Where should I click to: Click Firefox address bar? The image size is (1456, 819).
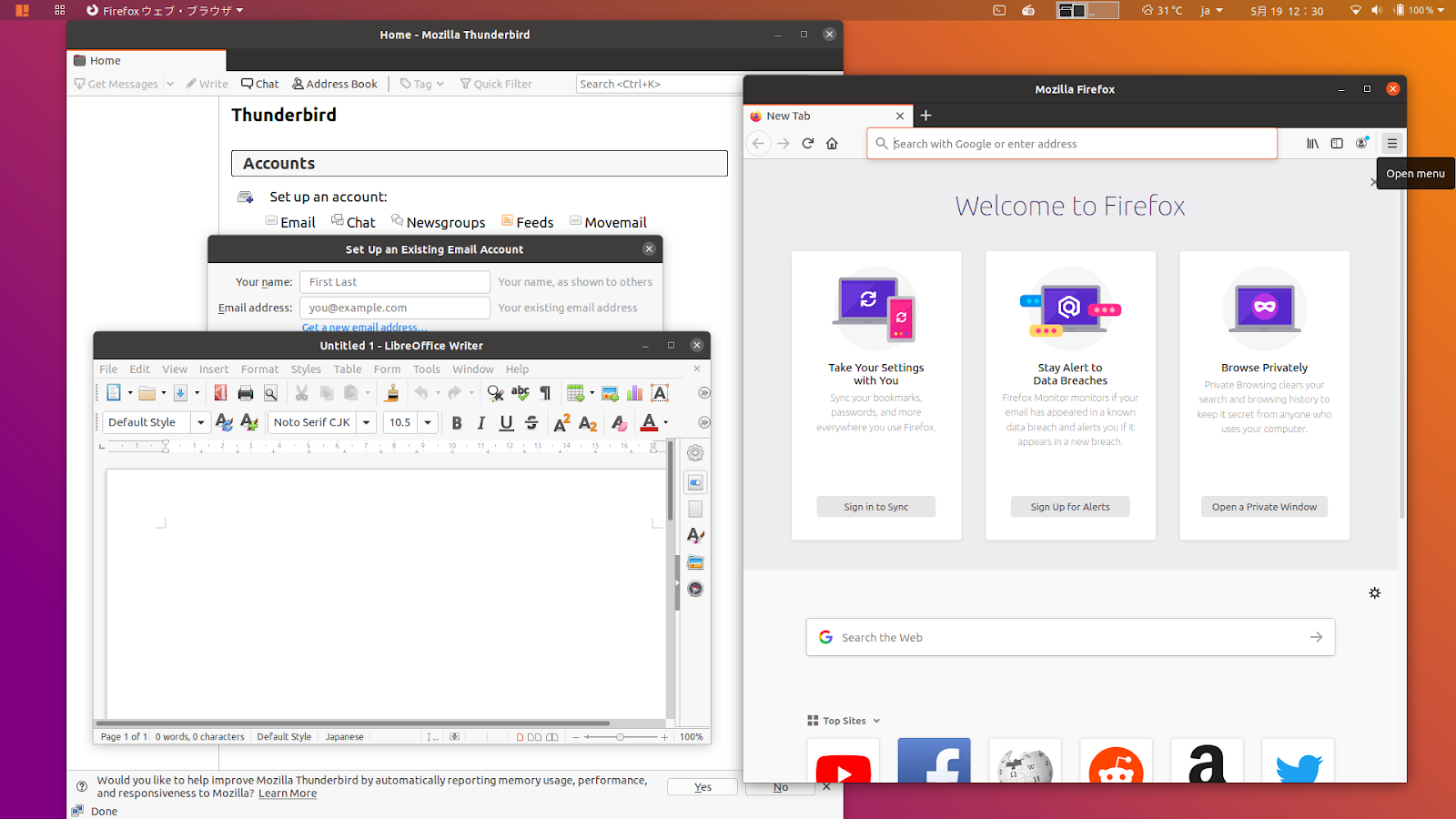point(1072,144)
